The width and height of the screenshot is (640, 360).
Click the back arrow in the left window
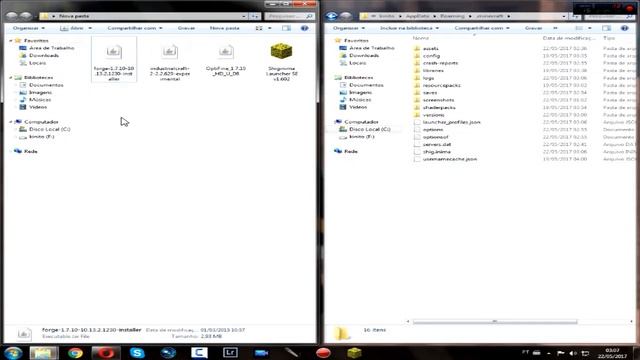point(12,16)
